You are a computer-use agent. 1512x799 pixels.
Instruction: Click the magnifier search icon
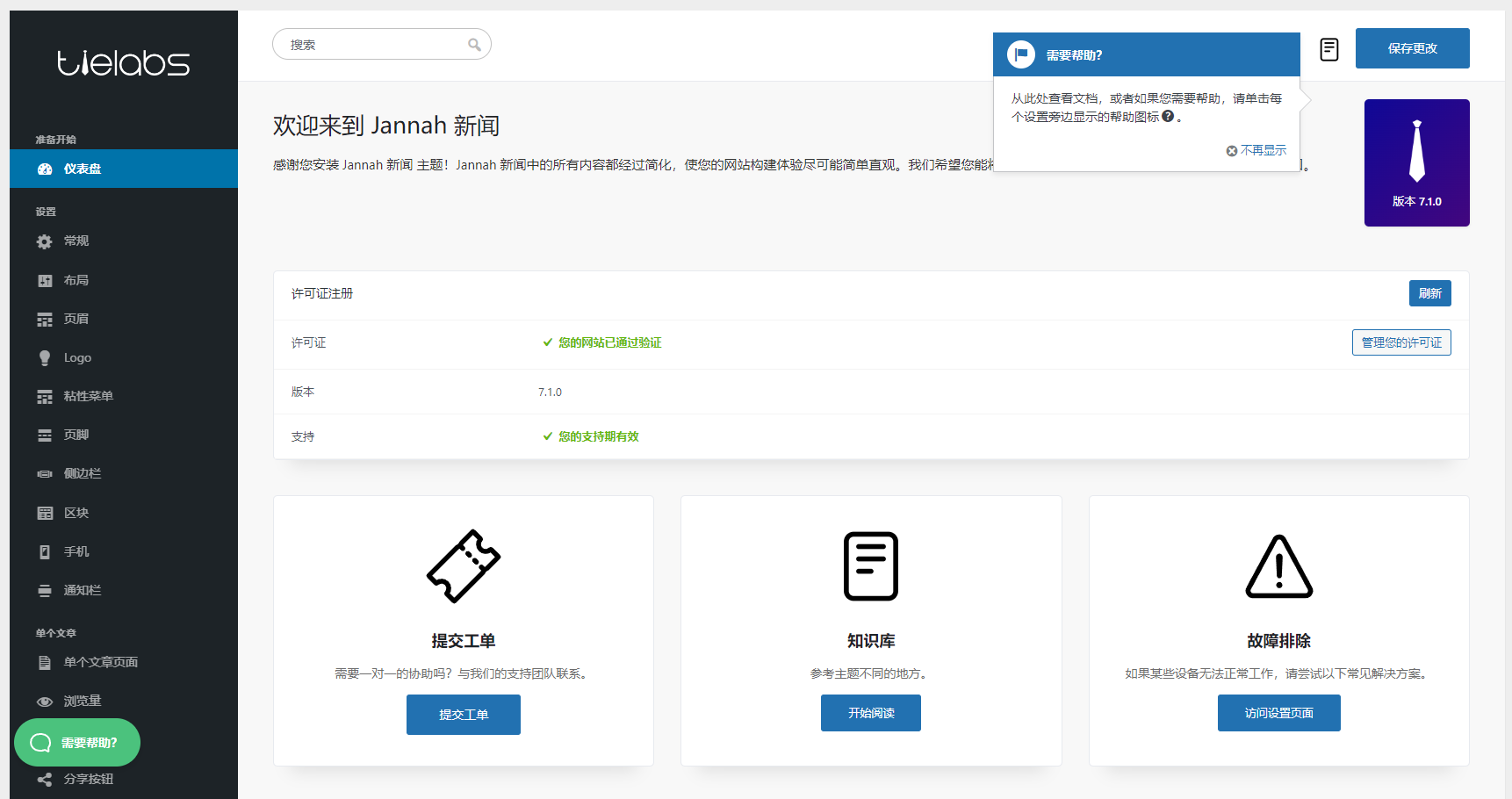tap(474, 45)
